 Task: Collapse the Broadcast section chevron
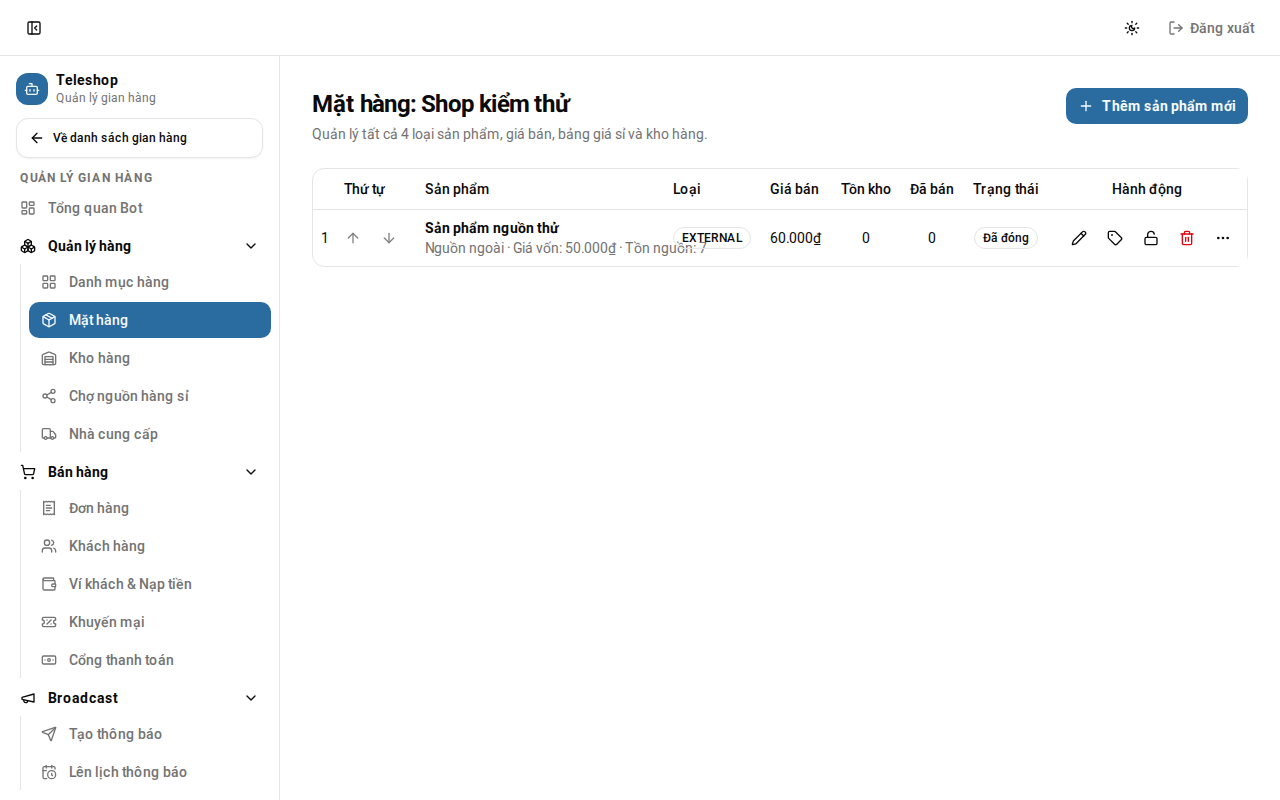251,698
